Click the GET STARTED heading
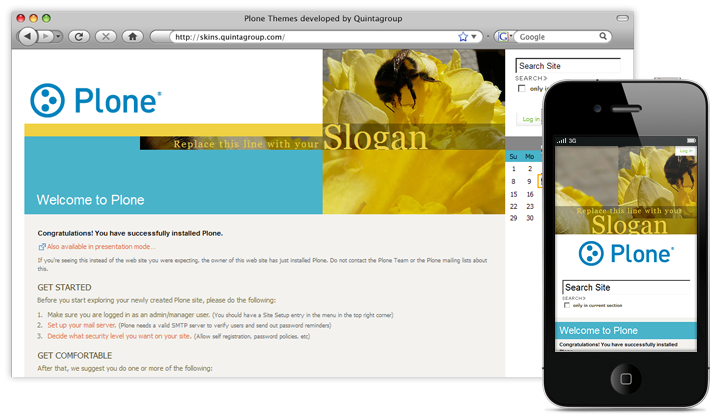The height and width of the screenshot is (418, 718). [x=64, y=288]
